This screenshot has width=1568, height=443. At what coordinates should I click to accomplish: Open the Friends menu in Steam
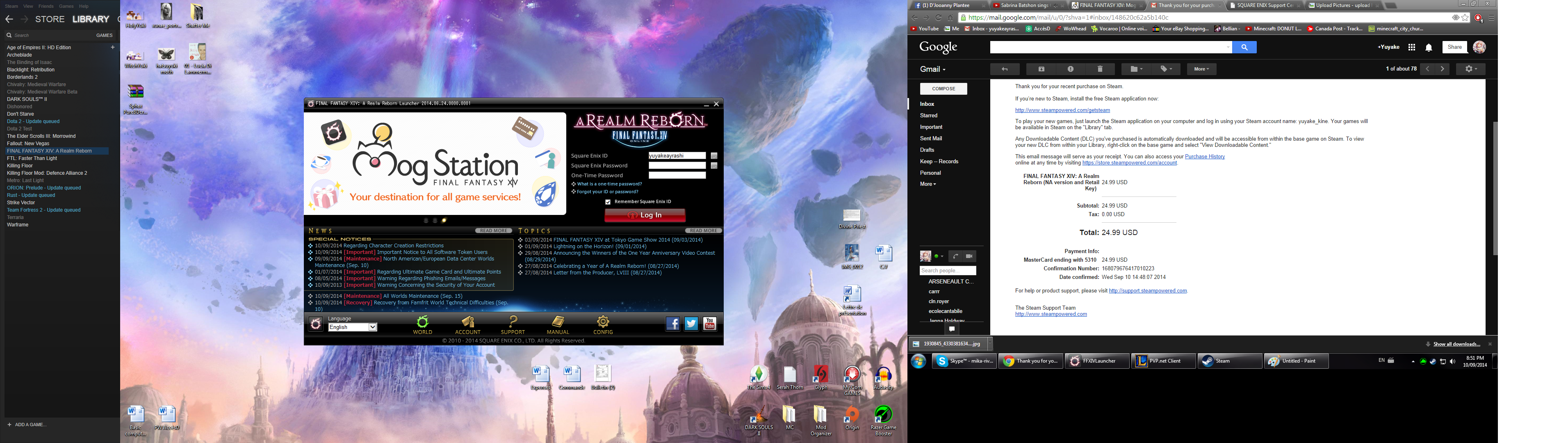[x=46, y=6]
